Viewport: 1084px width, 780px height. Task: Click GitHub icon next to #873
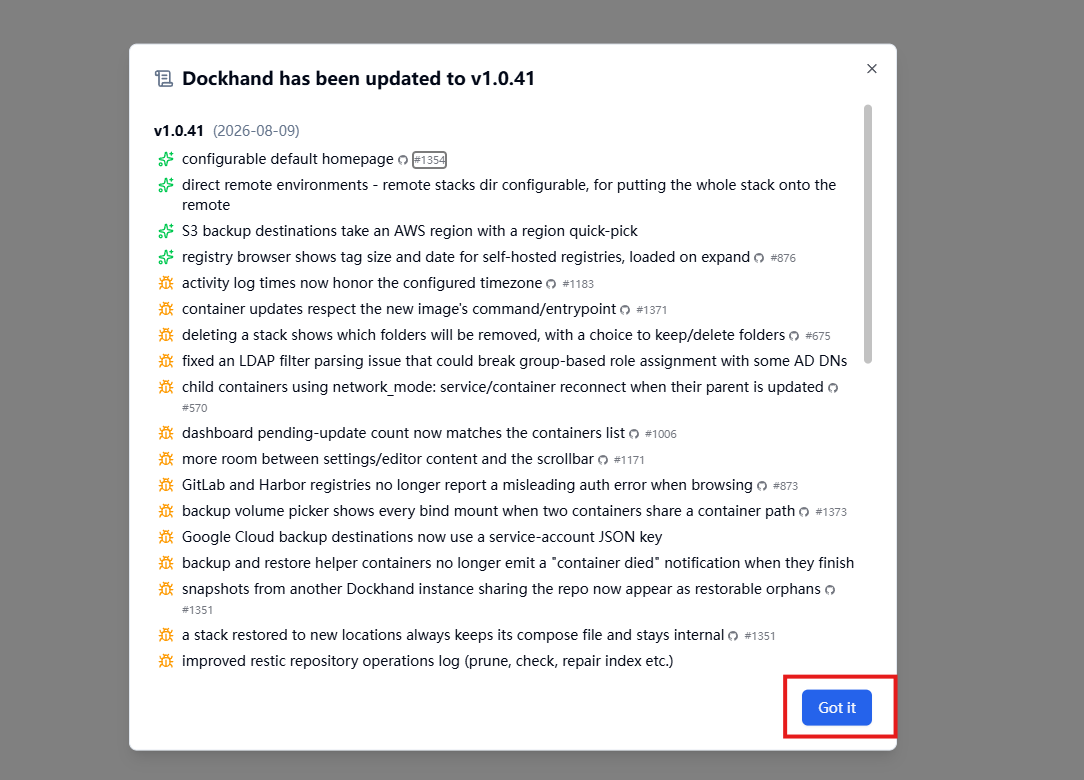tap(762, 486)
